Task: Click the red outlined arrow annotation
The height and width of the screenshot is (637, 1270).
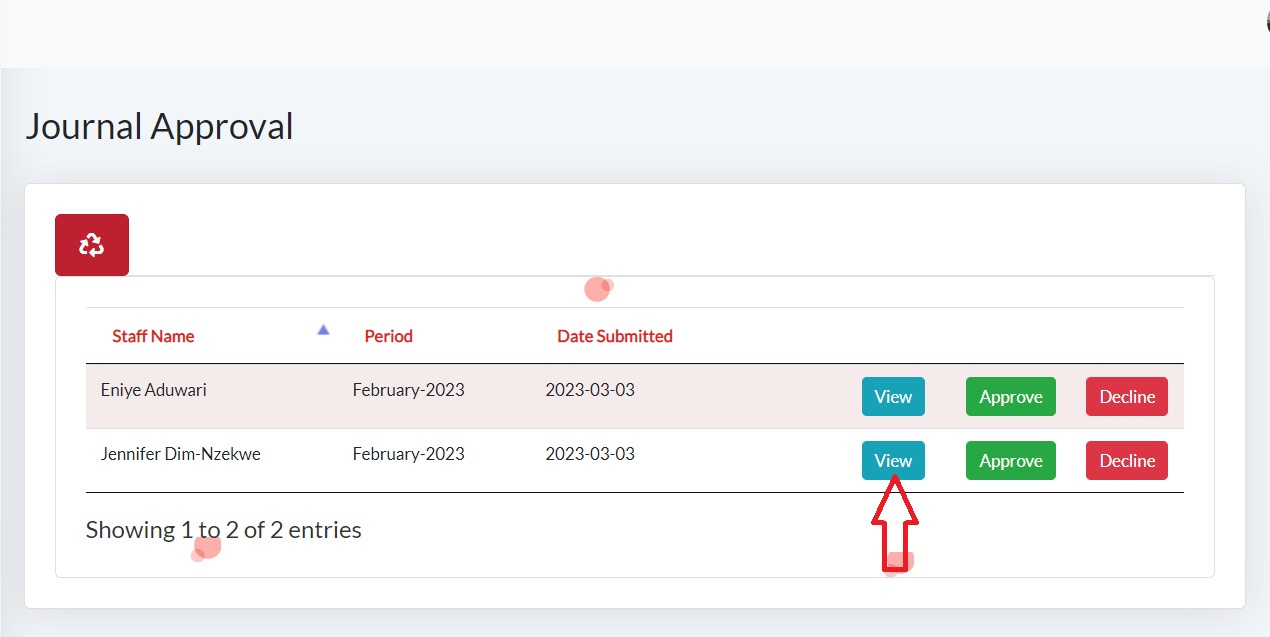Action: click(895, 525)
